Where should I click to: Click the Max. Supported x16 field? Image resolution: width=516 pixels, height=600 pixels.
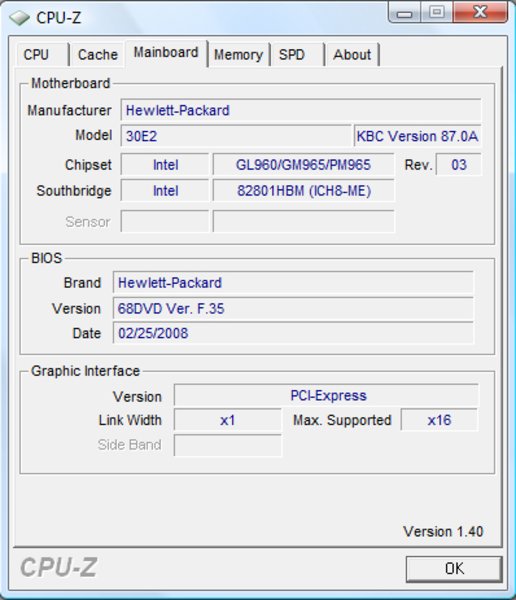tap(439, 420)
